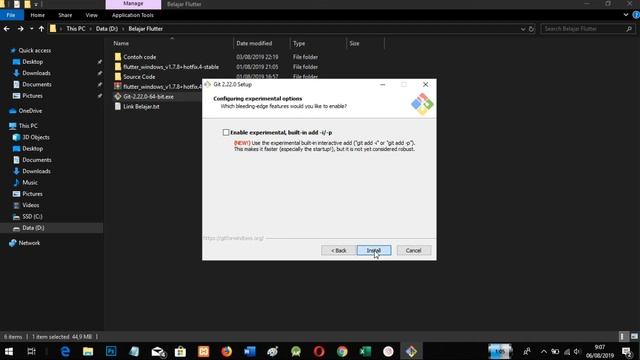
Task: Launch Photoshop from the taskbar
Action: [x=111, y=351]
